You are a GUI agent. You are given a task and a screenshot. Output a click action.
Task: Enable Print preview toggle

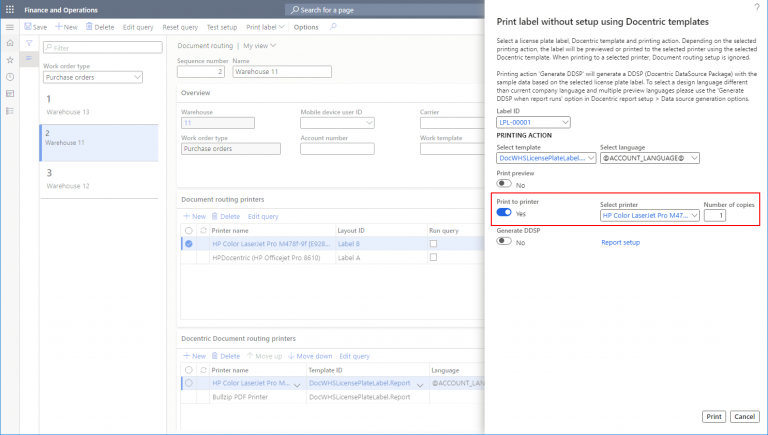click(504, 184)
